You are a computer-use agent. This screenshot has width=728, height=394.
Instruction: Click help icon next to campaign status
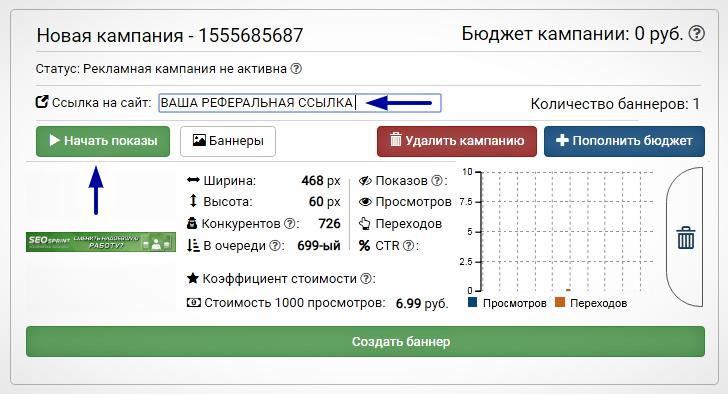296,69
